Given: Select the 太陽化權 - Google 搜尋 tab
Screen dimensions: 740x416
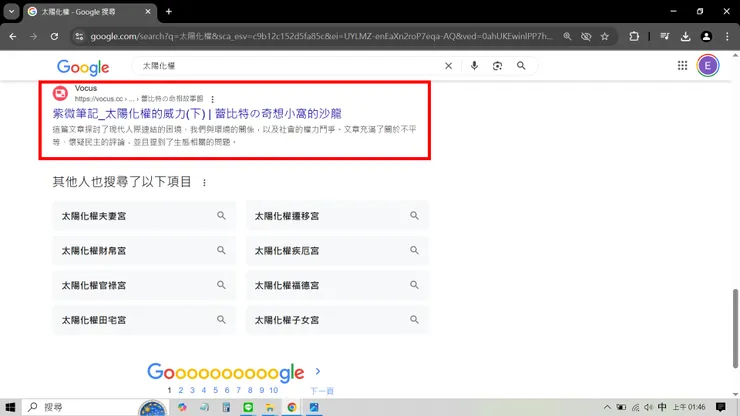Looking at the screenshot, I should pos(90,12).
